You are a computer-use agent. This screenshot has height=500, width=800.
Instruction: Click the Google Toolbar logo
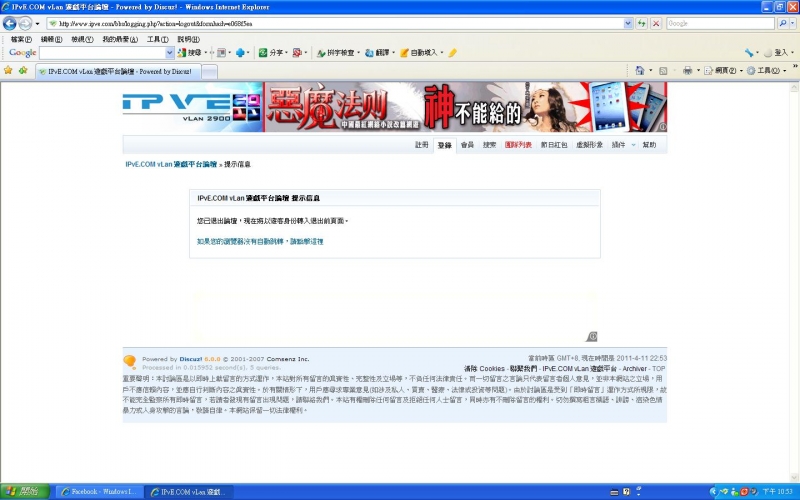pos(22,53)
